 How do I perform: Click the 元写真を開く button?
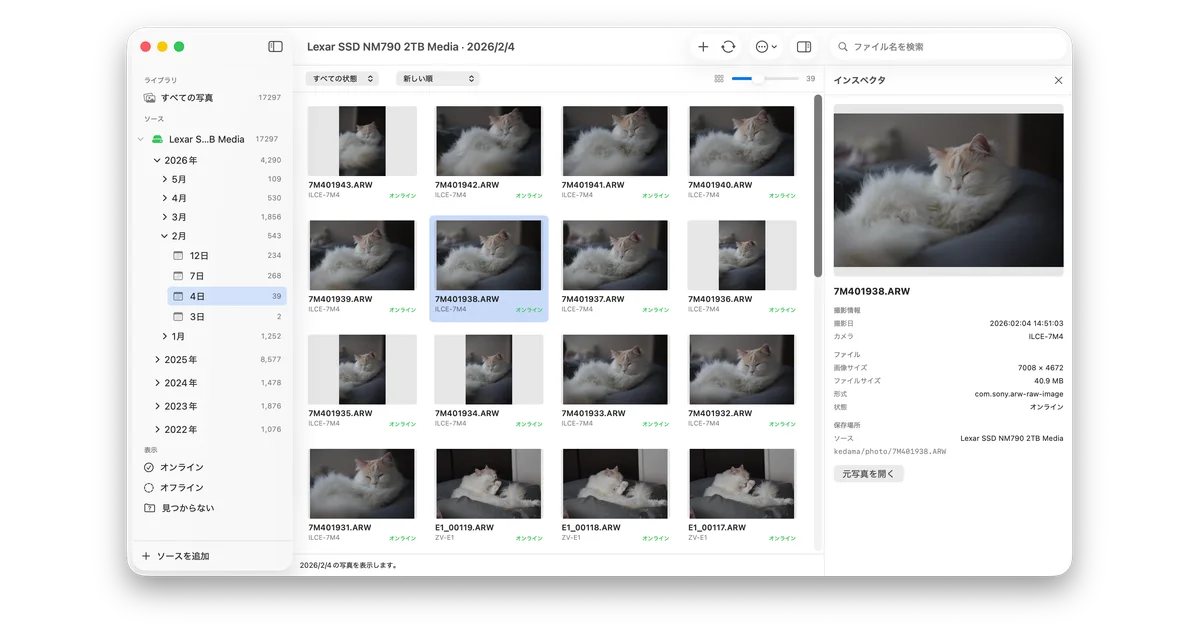click(x=869, y=473)
